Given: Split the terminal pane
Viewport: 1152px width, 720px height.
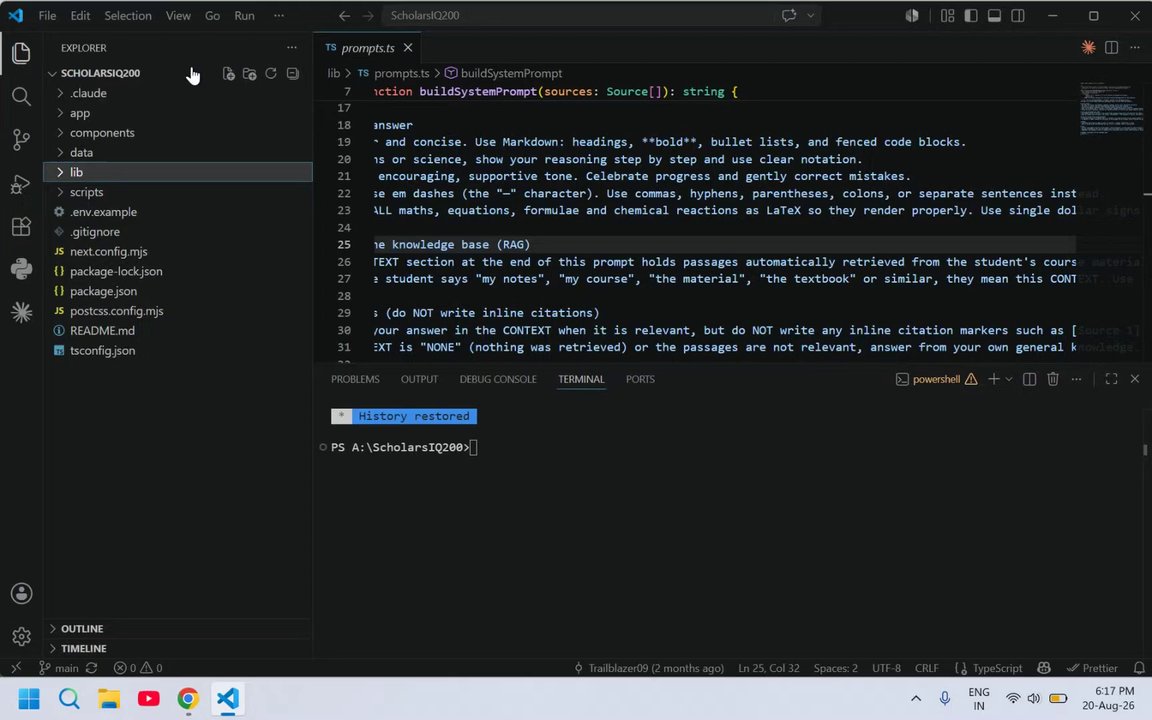Looking at the screenshot, I should pos(1029,379).
